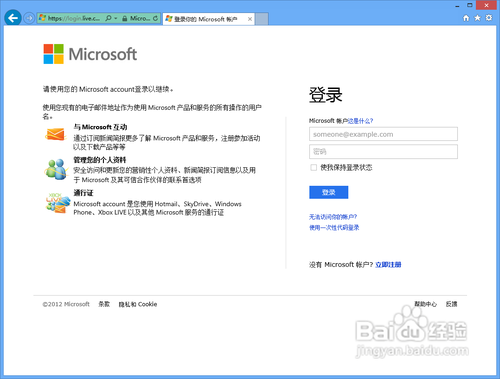
Task: Enable the keep me signed in checkbox
Action: point(313,167)
